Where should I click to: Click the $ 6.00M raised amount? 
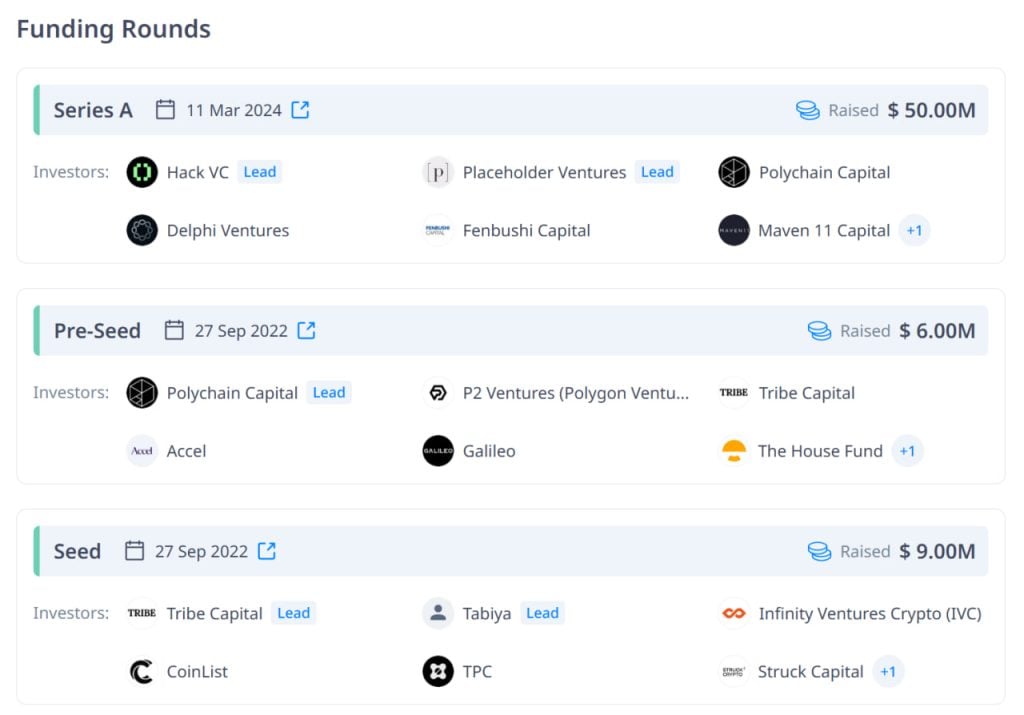[x=937, y=331]
